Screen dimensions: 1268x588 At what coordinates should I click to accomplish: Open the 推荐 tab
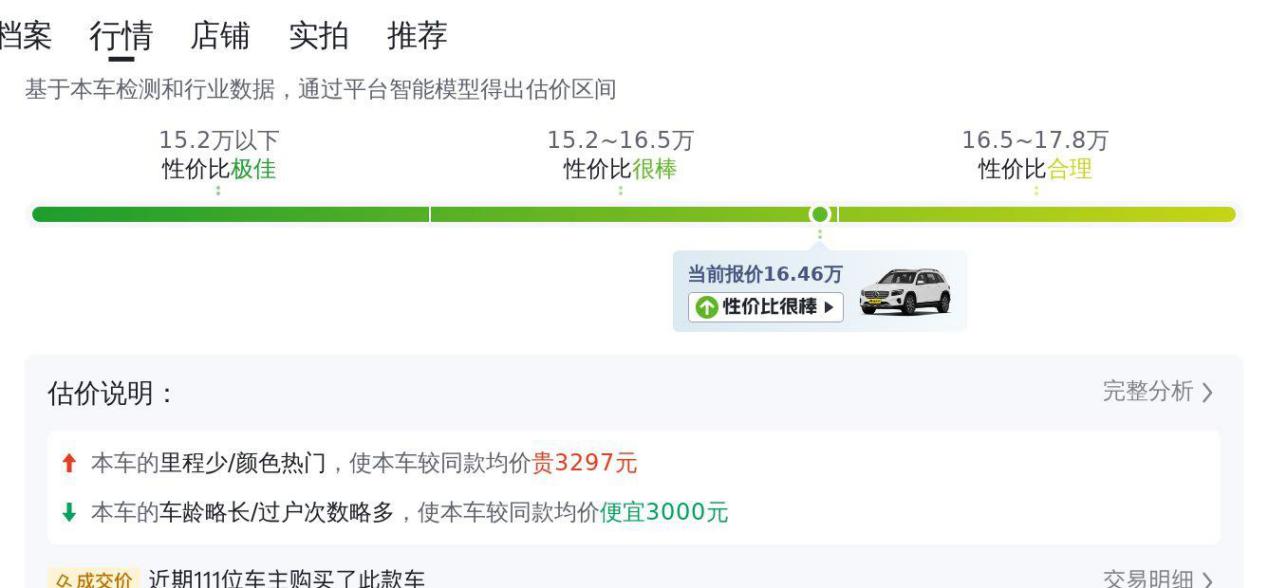pyautogui.click(x=417, y=36)
